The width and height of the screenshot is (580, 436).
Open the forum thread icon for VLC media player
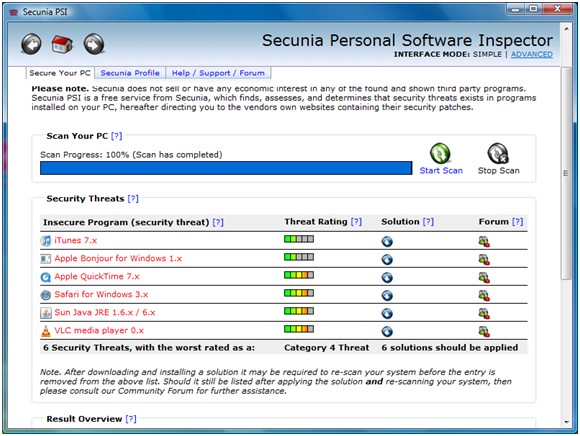[484, 331]
